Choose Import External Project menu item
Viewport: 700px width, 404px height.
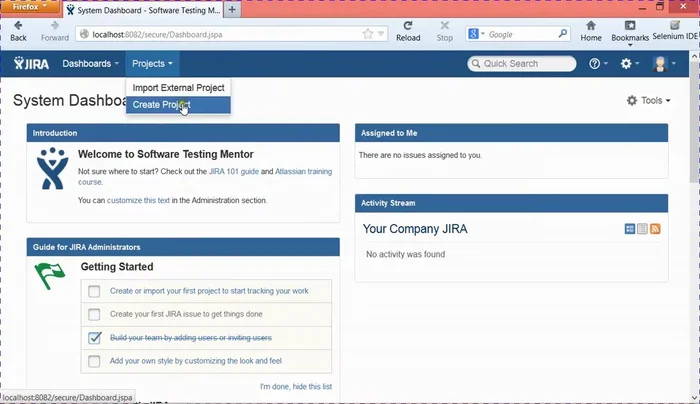[x=178, y=88]
